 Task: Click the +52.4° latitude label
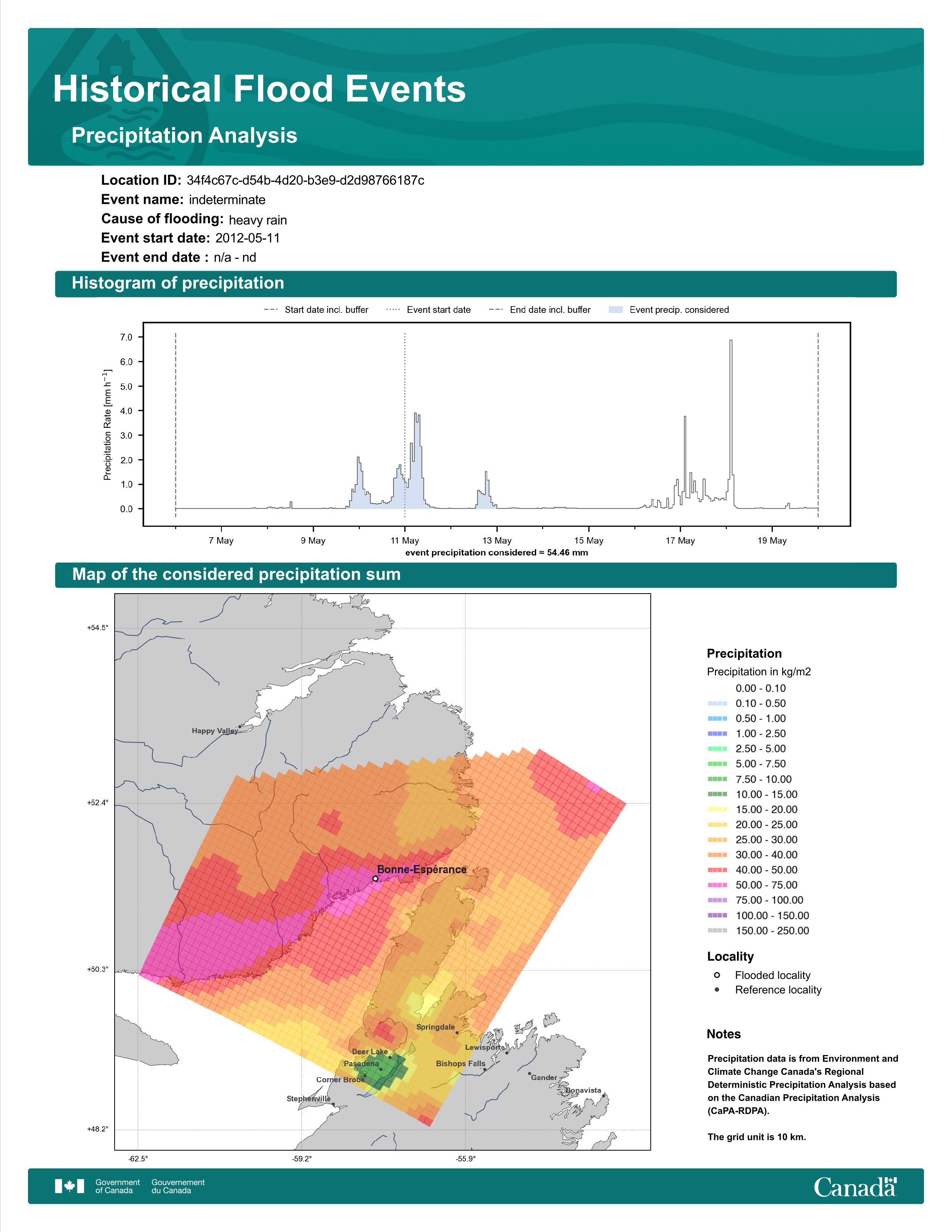[x=97, y=803]
